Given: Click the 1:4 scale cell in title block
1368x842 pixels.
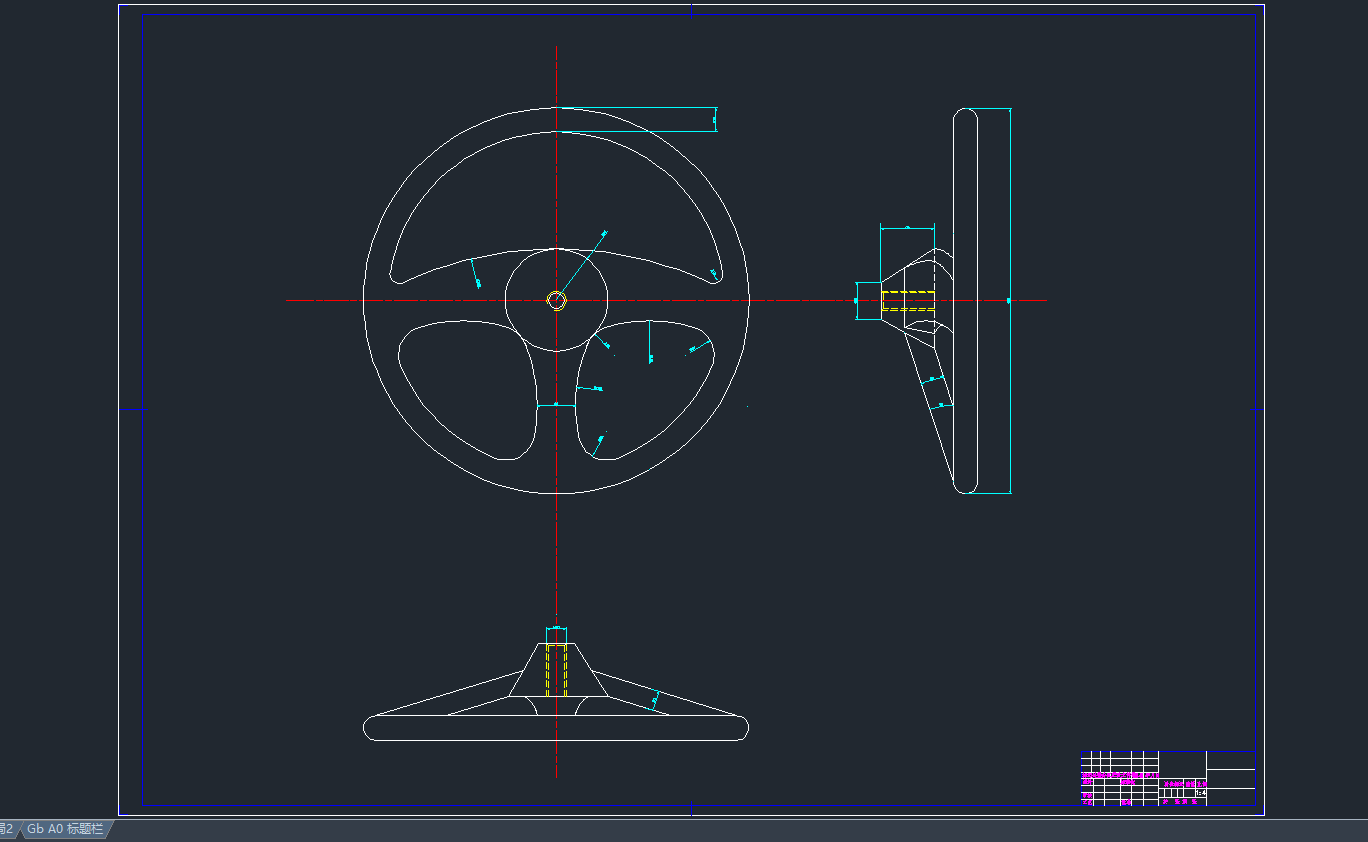Looking at the screenshot, I should pos(1201,793).
